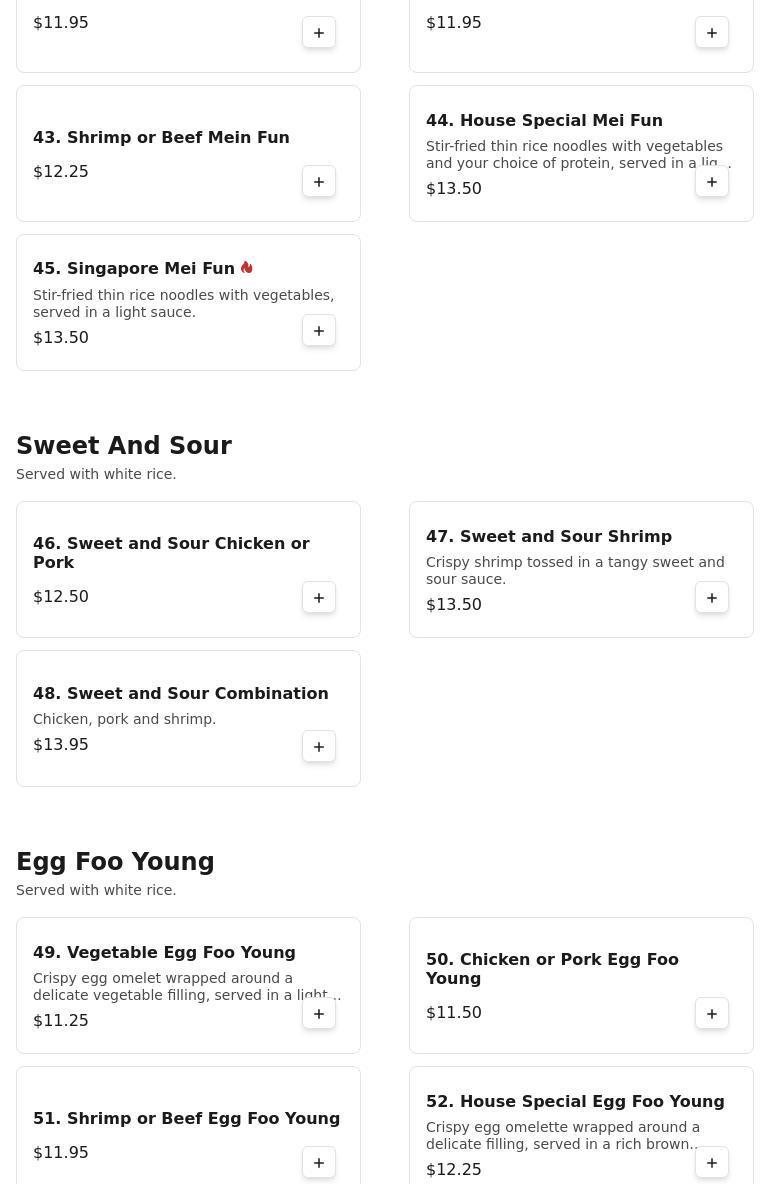Viewport: 770px width, 1184px height.
Task: Add Singapore Mei Fun with plus button
Action: [319, 331]
